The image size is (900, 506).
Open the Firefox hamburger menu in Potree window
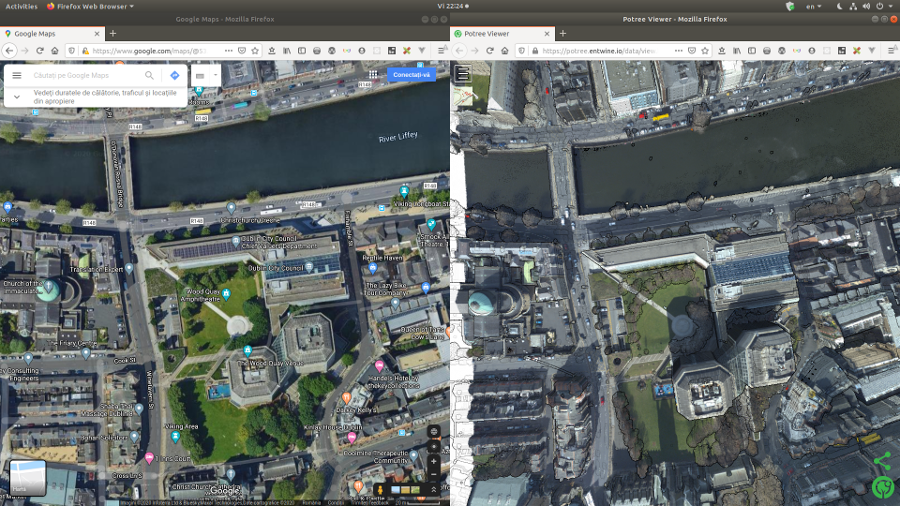(892, 50)
